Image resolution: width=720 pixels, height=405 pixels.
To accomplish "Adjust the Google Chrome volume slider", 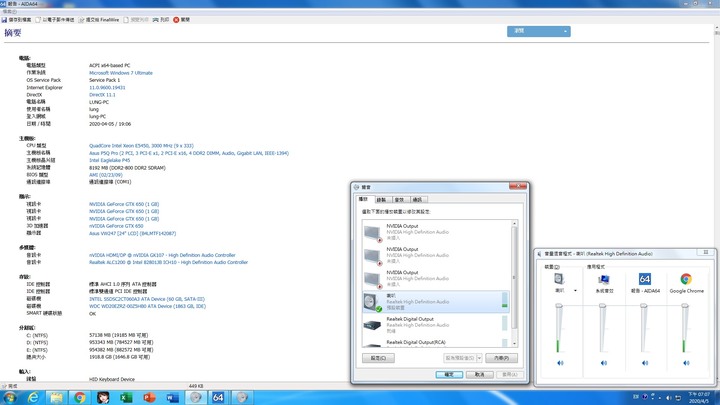I will [685, 306].
